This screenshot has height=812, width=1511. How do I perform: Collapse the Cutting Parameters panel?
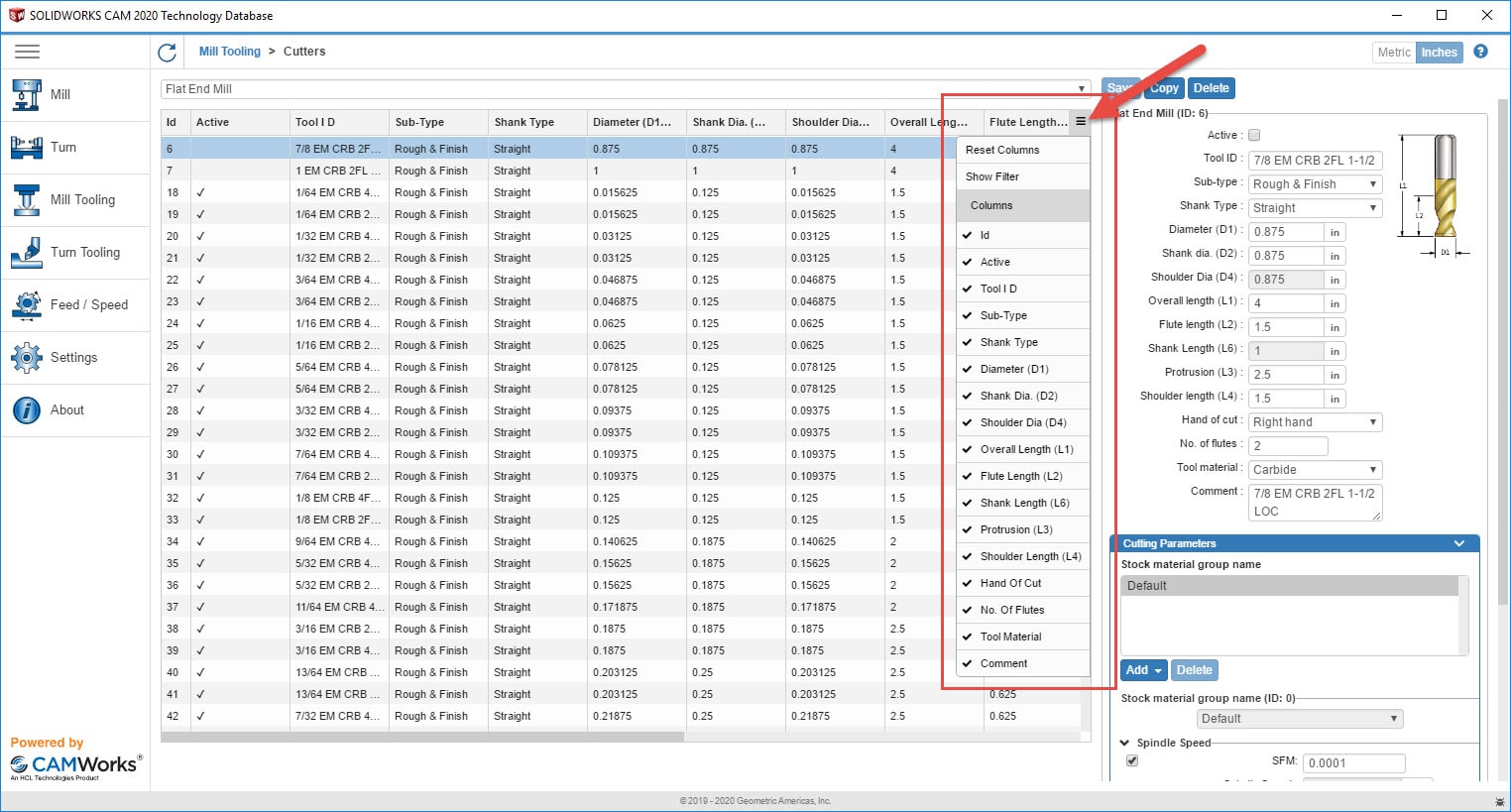tap(1458, 543)
